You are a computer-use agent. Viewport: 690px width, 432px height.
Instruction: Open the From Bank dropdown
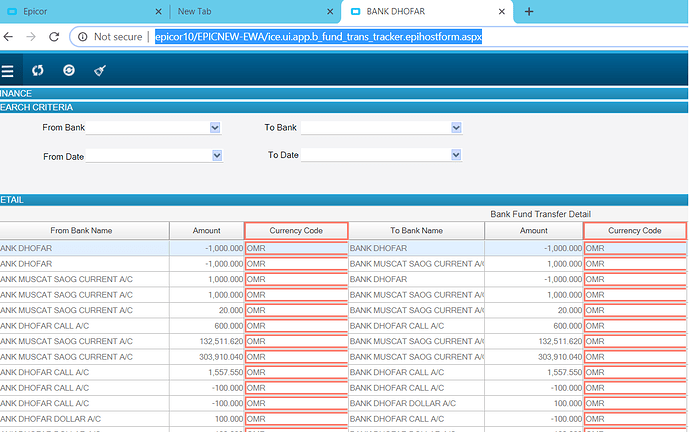(x=215, y=128)
